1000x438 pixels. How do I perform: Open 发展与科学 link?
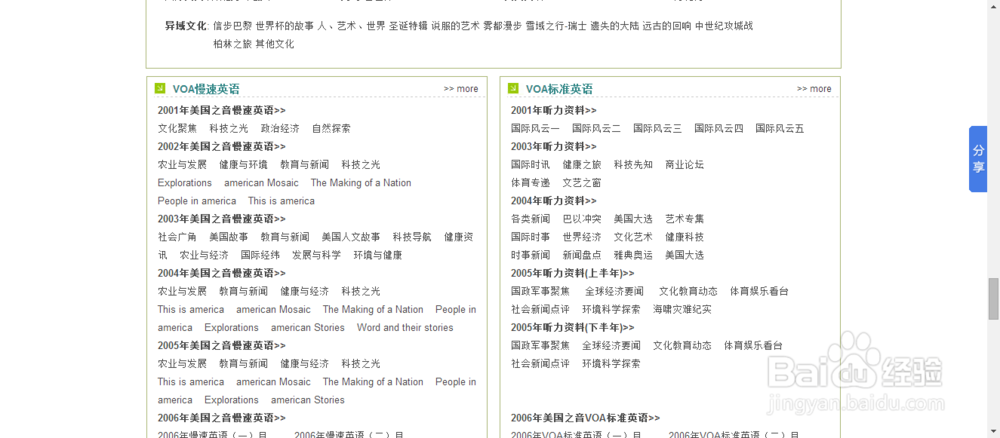pyautogui.click(x=316, y=255)
